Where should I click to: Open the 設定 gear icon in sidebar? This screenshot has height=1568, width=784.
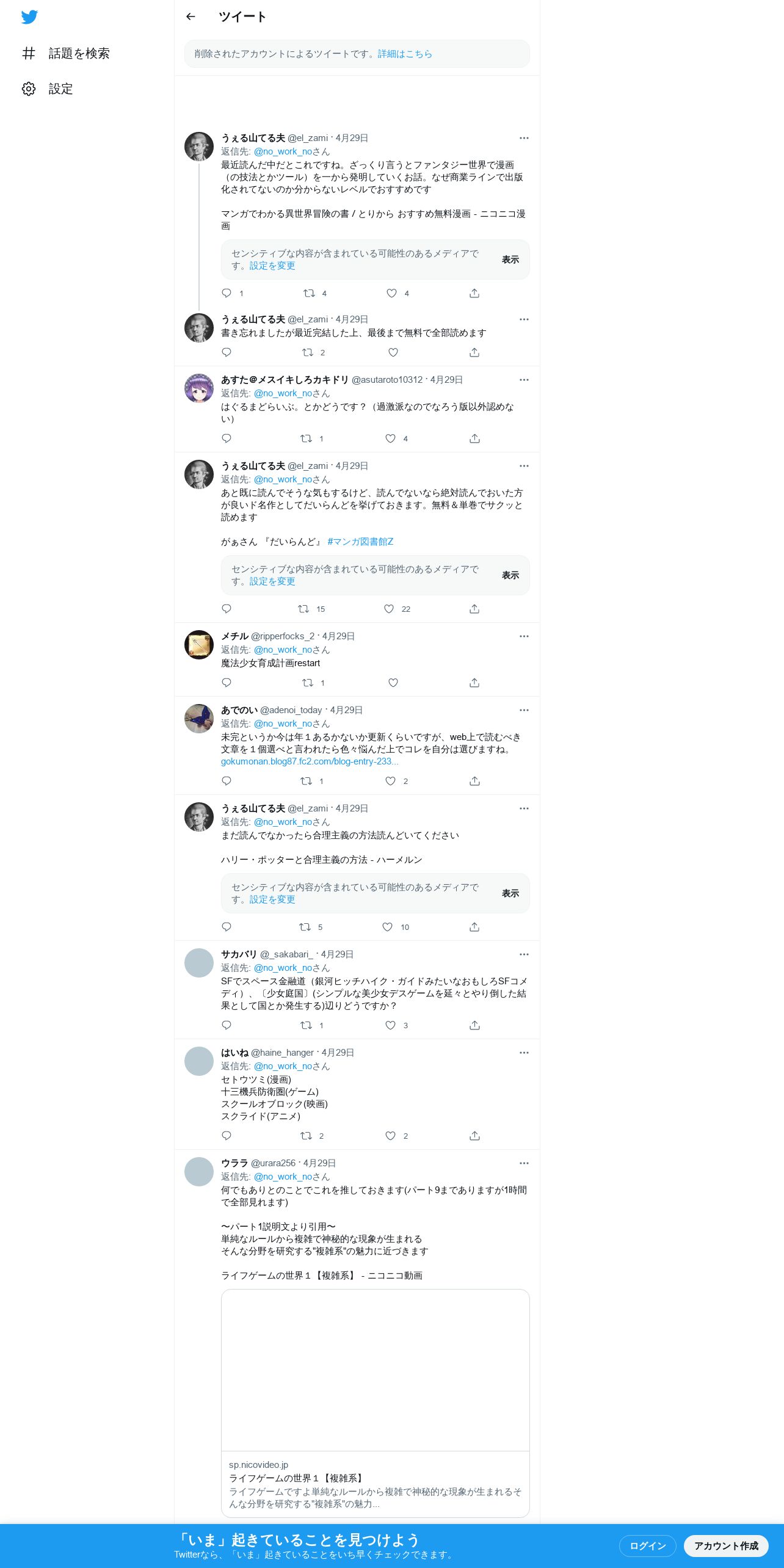[29, 89]
